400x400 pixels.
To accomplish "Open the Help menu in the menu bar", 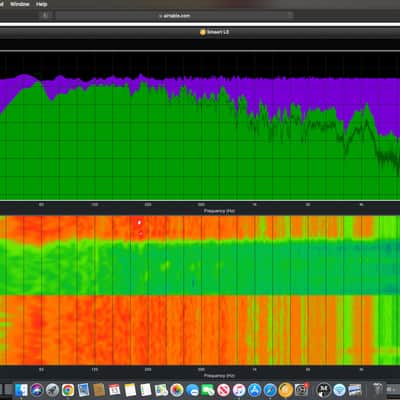I will pos(41,4).
